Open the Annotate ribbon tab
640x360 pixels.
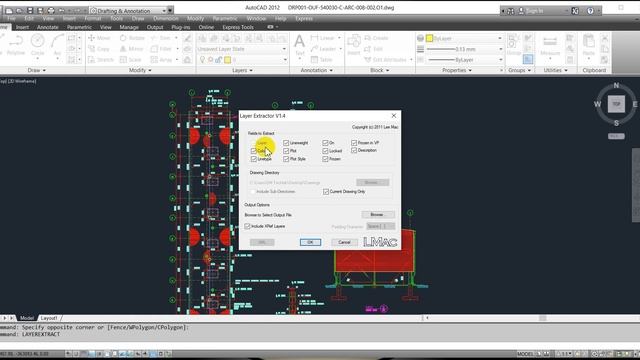48,27
